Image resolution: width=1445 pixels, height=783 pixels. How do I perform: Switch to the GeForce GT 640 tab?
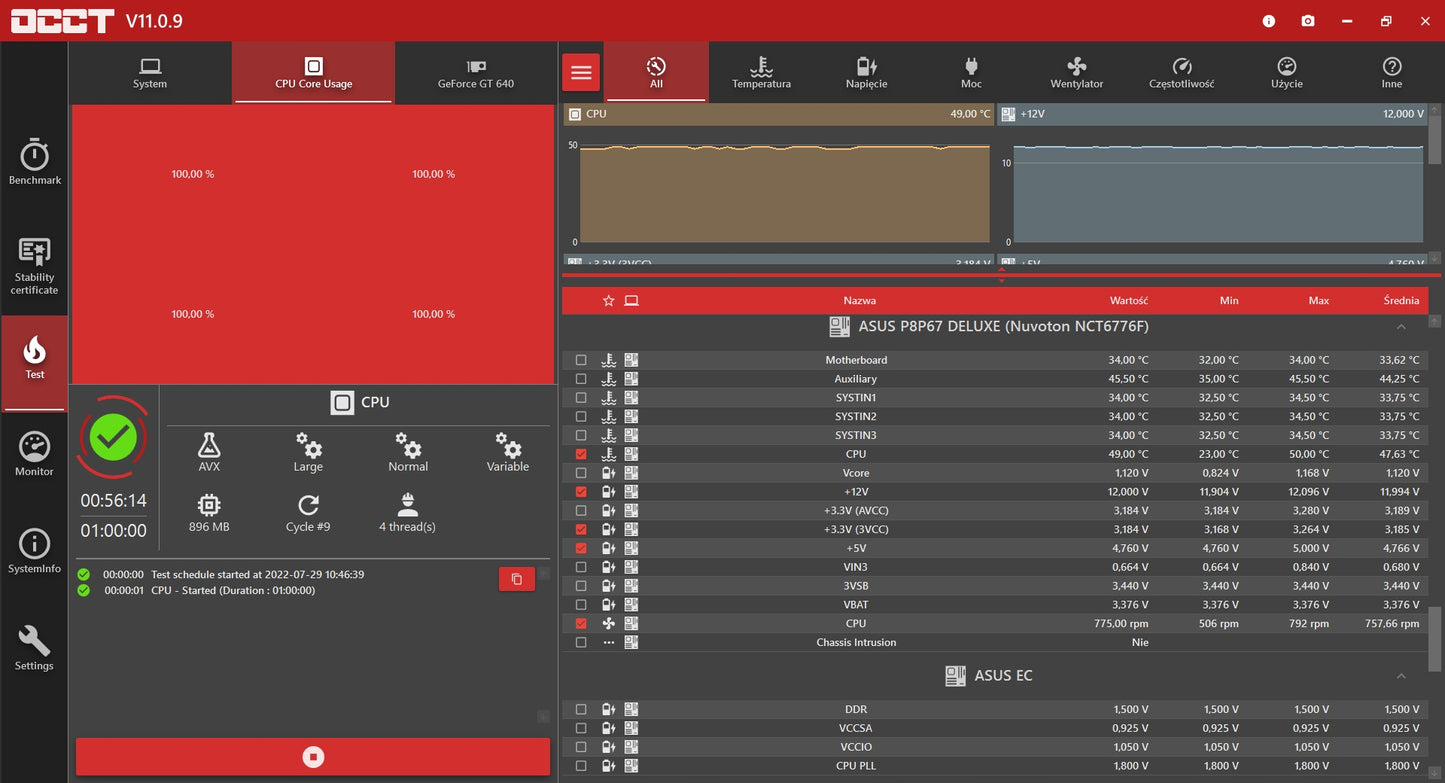pos(476,72)
